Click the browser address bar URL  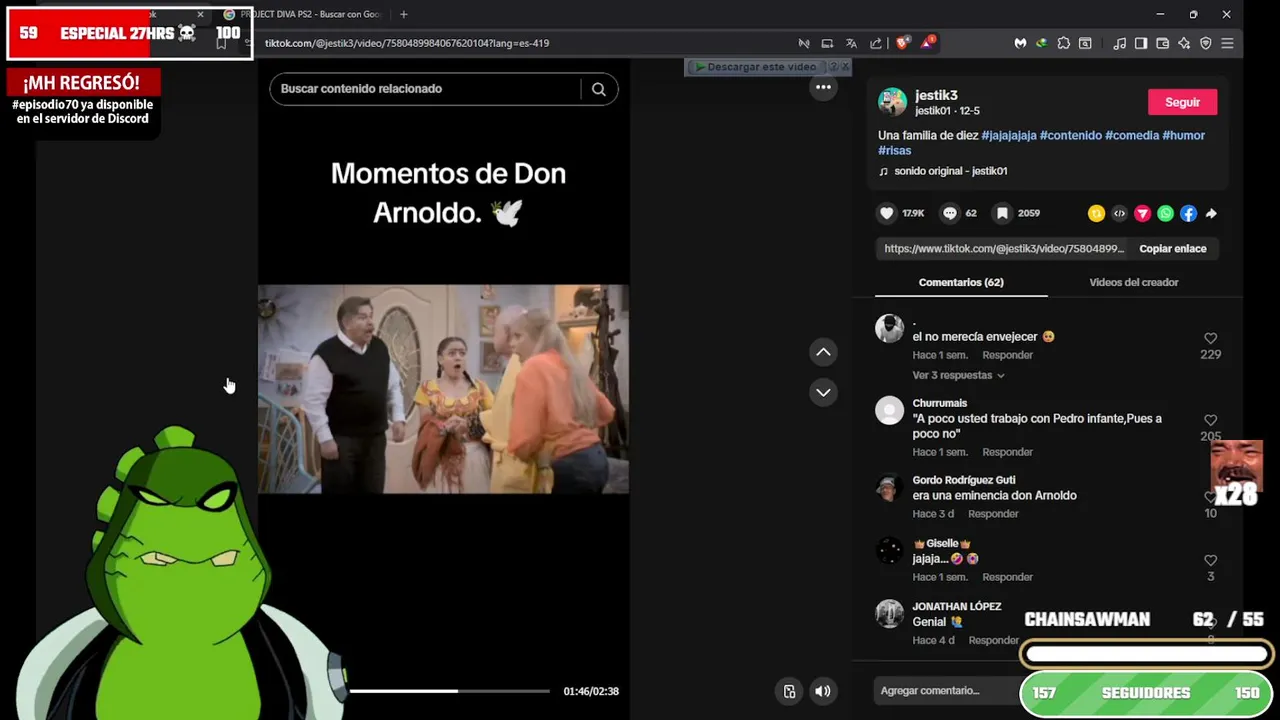coord(407,43)
